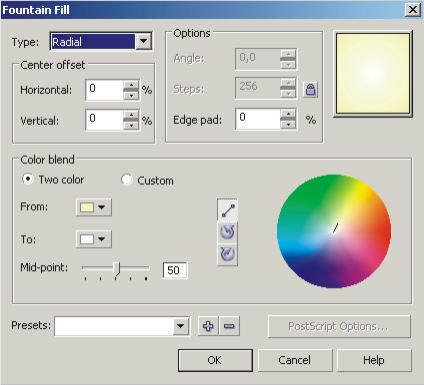This screenshot has height=385, width=424.
Task: Click the Mid-point value field showing 50
Action: point(175,270)
